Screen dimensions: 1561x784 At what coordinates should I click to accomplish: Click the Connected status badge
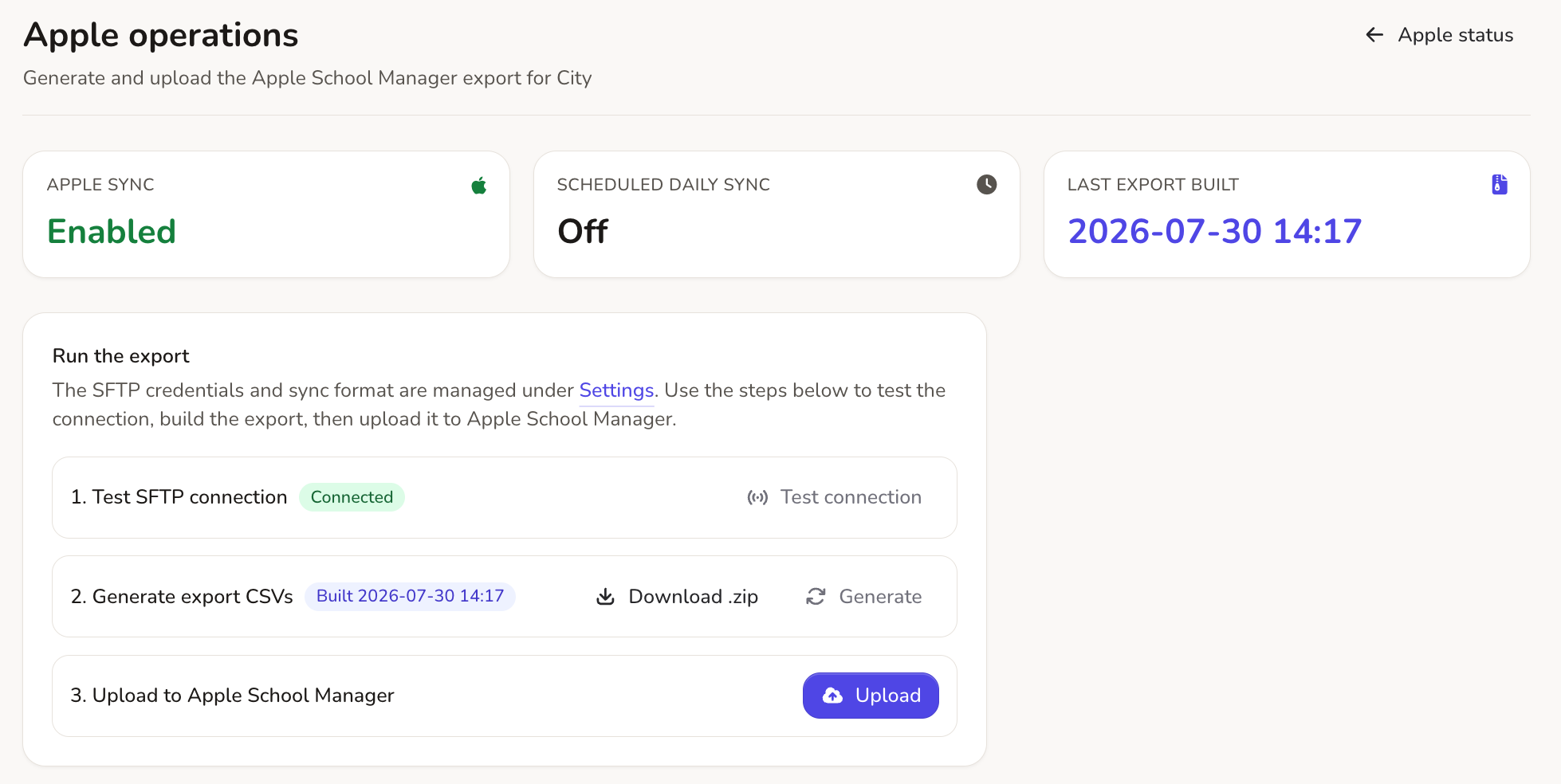pos(352,497)
